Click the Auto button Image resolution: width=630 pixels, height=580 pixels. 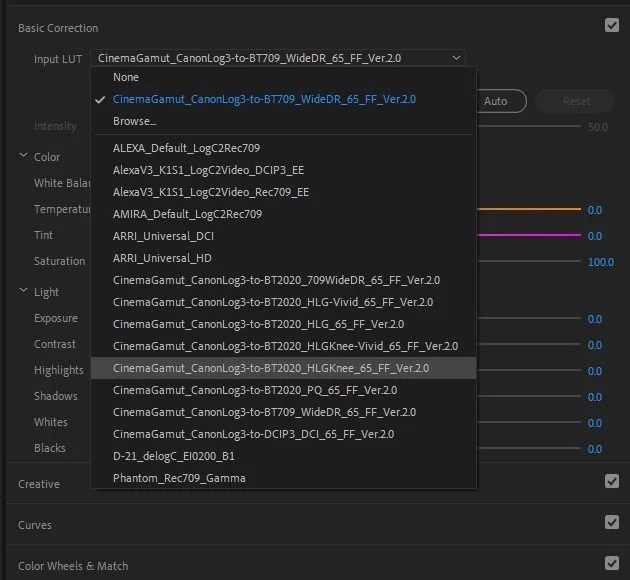501,101
